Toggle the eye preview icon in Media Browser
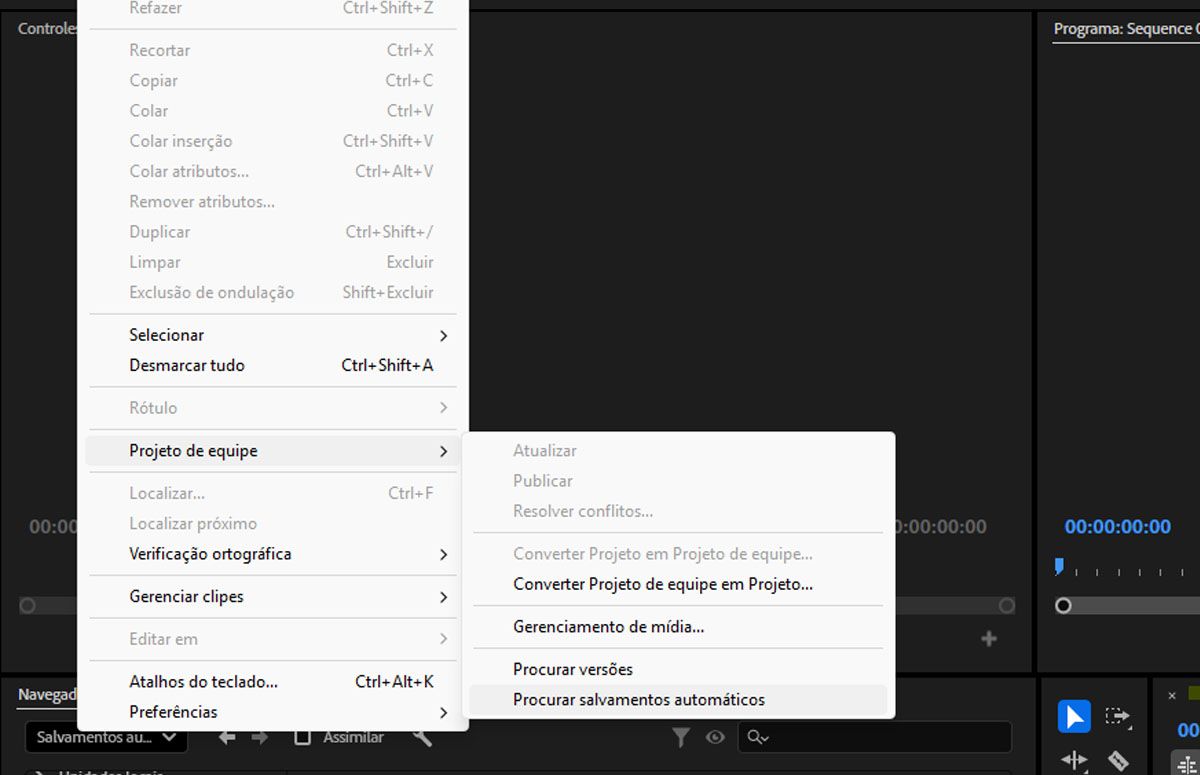The width and height of the screenshot is (1200, 775). (x=715, y=737)
